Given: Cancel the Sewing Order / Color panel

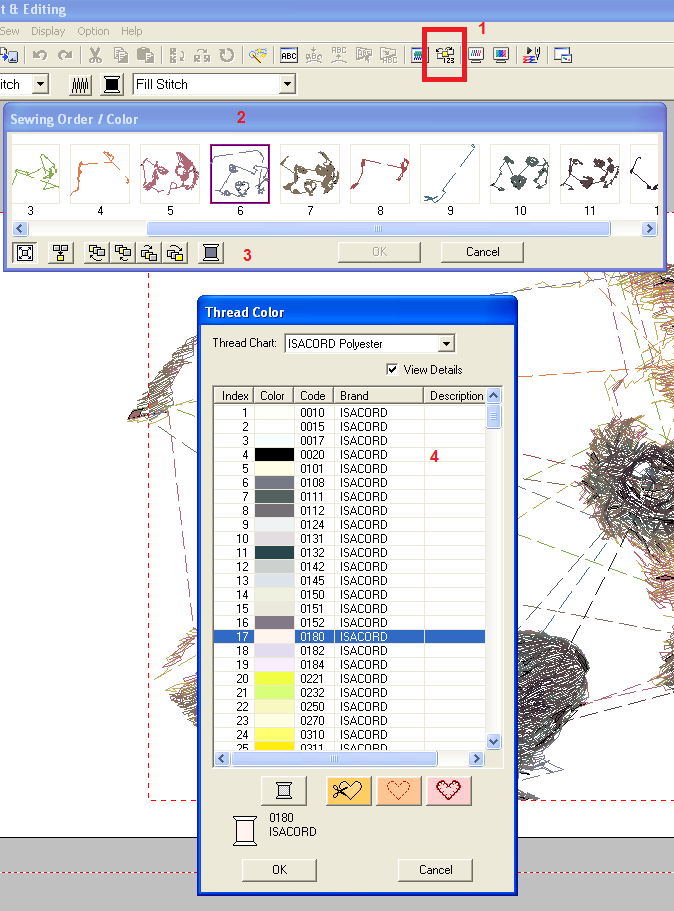Looking at the screenshot, I should click(483, 252).
